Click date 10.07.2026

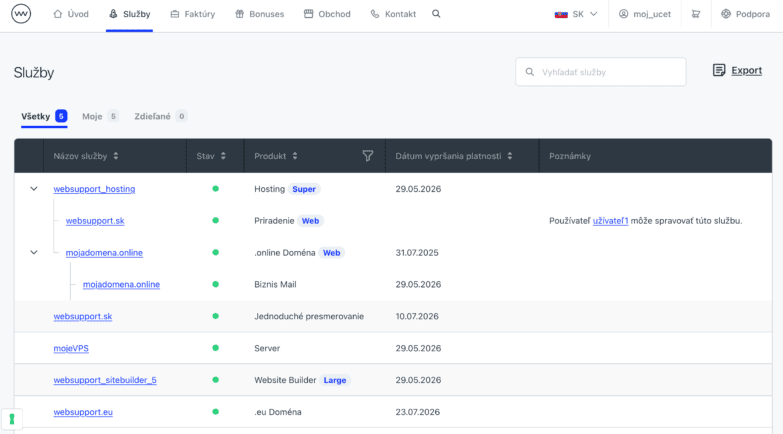coord(417,317)
